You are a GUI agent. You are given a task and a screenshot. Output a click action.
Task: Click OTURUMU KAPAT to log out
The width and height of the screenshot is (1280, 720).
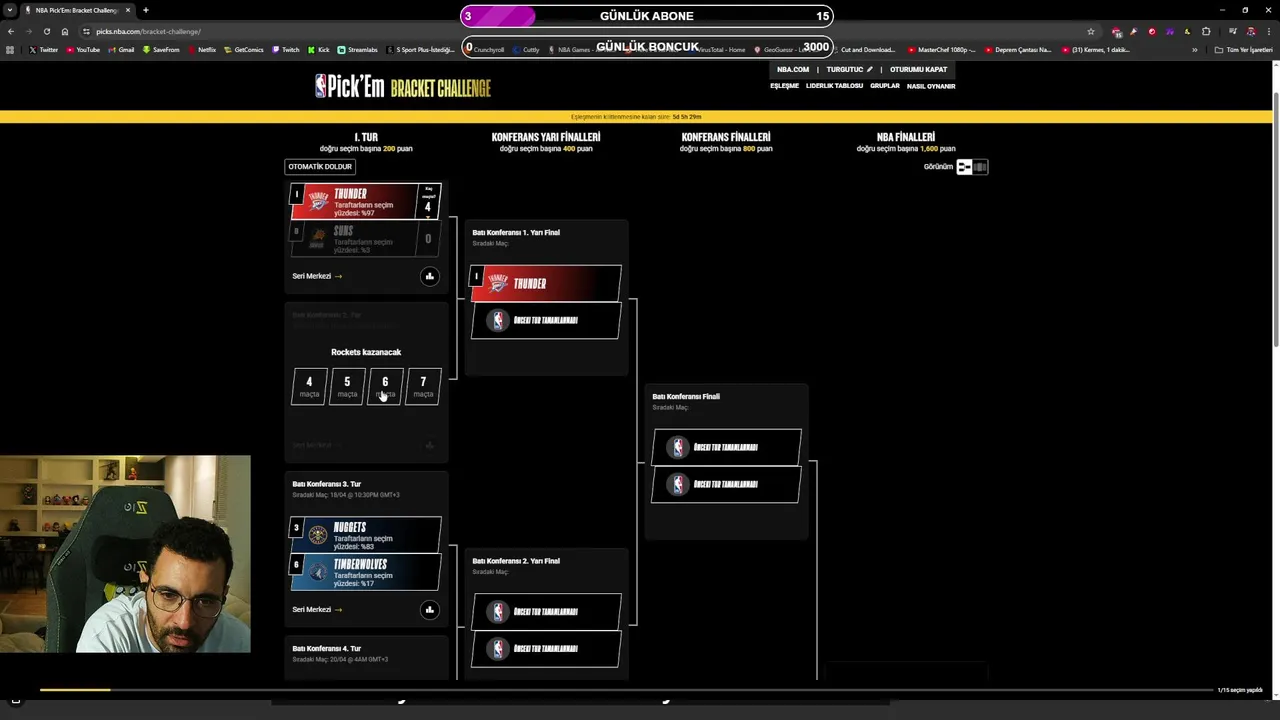pyautogui.click(x=918, y=69)
